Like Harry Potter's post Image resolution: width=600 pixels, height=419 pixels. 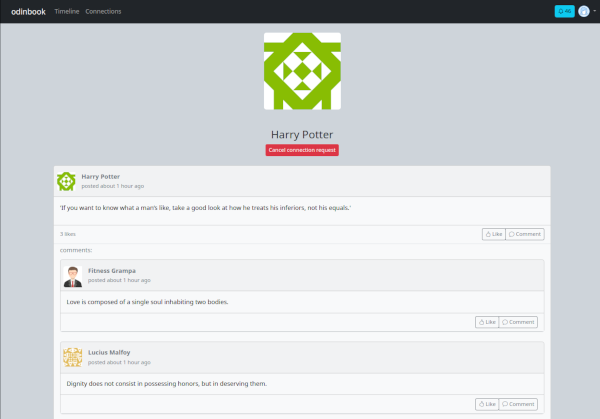(494, 234)
